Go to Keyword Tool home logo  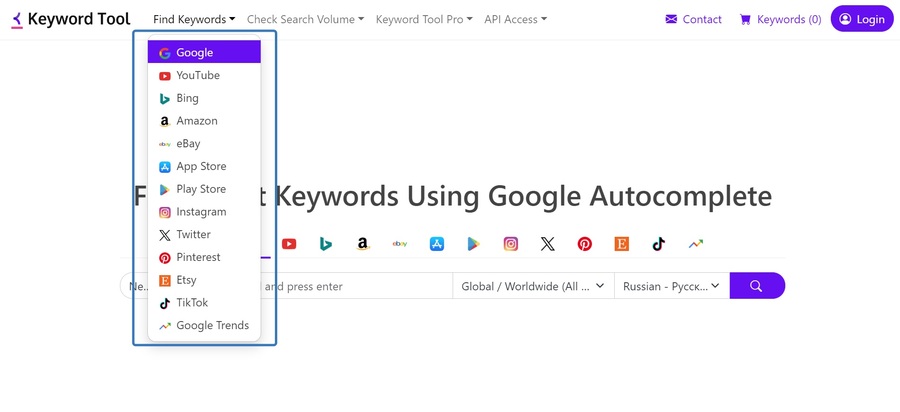coord(71,19)
